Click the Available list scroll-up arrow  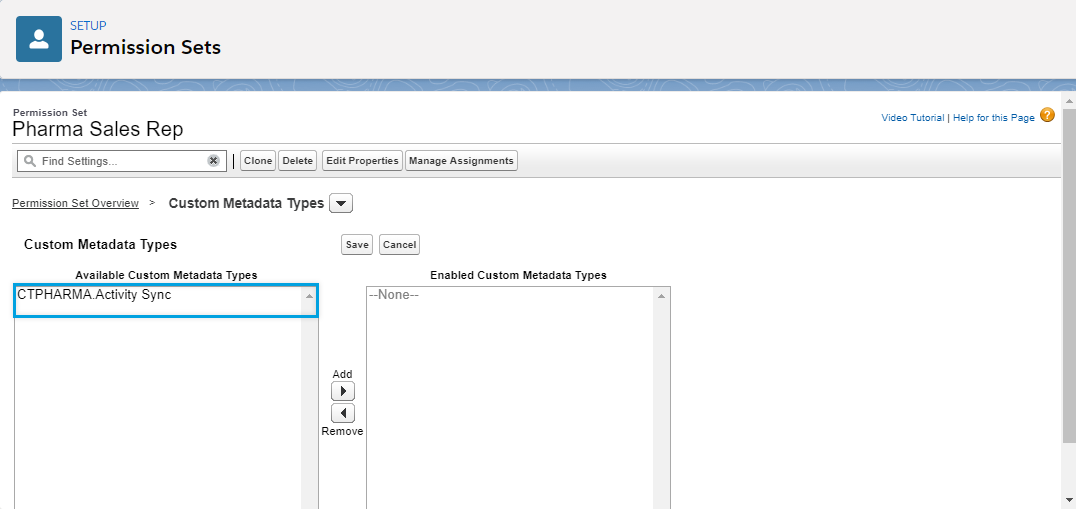pyautogui.click(x=309, y=296)
